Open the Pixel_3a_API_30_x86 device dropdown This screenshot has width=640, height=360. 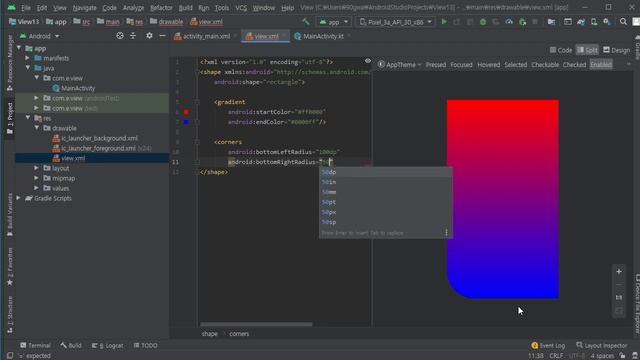396,22
